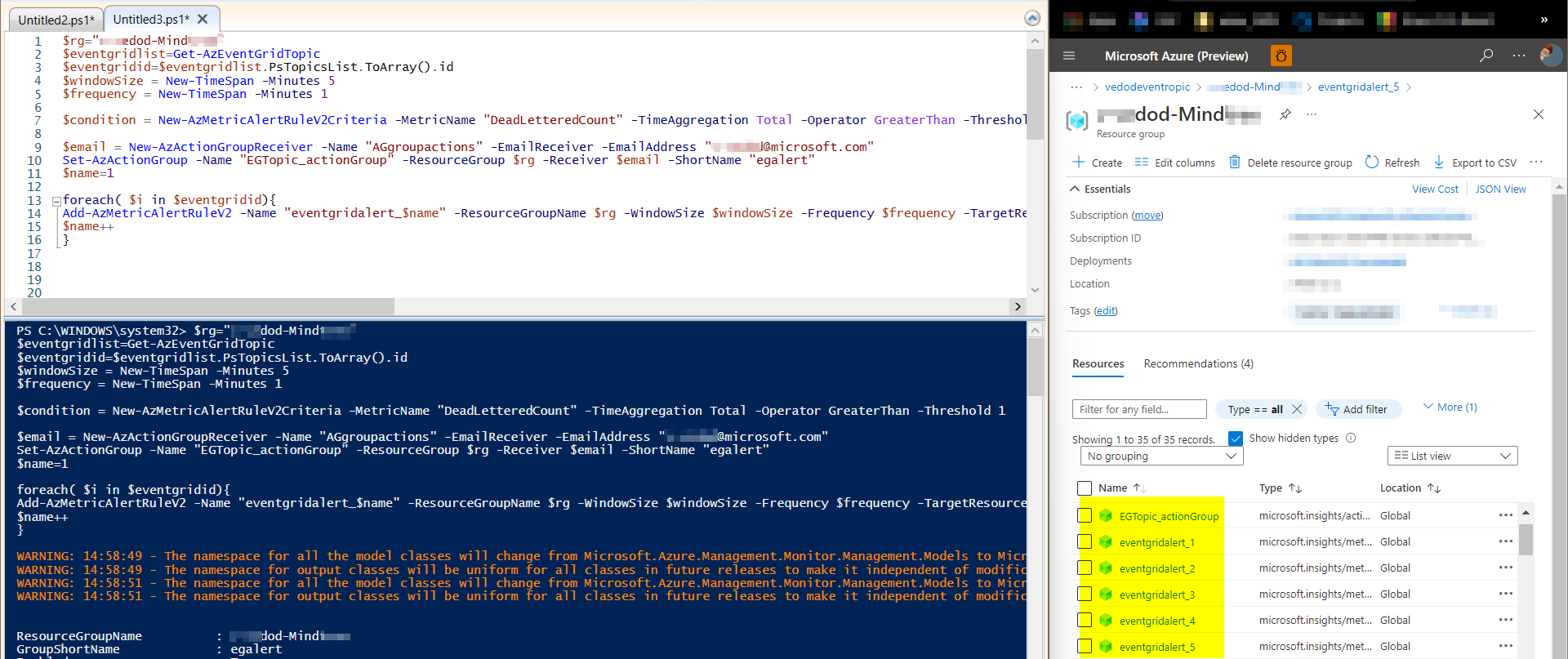1568x659 pixels.
Task: Open the Resources tab
Action: tap(1098, 363)
